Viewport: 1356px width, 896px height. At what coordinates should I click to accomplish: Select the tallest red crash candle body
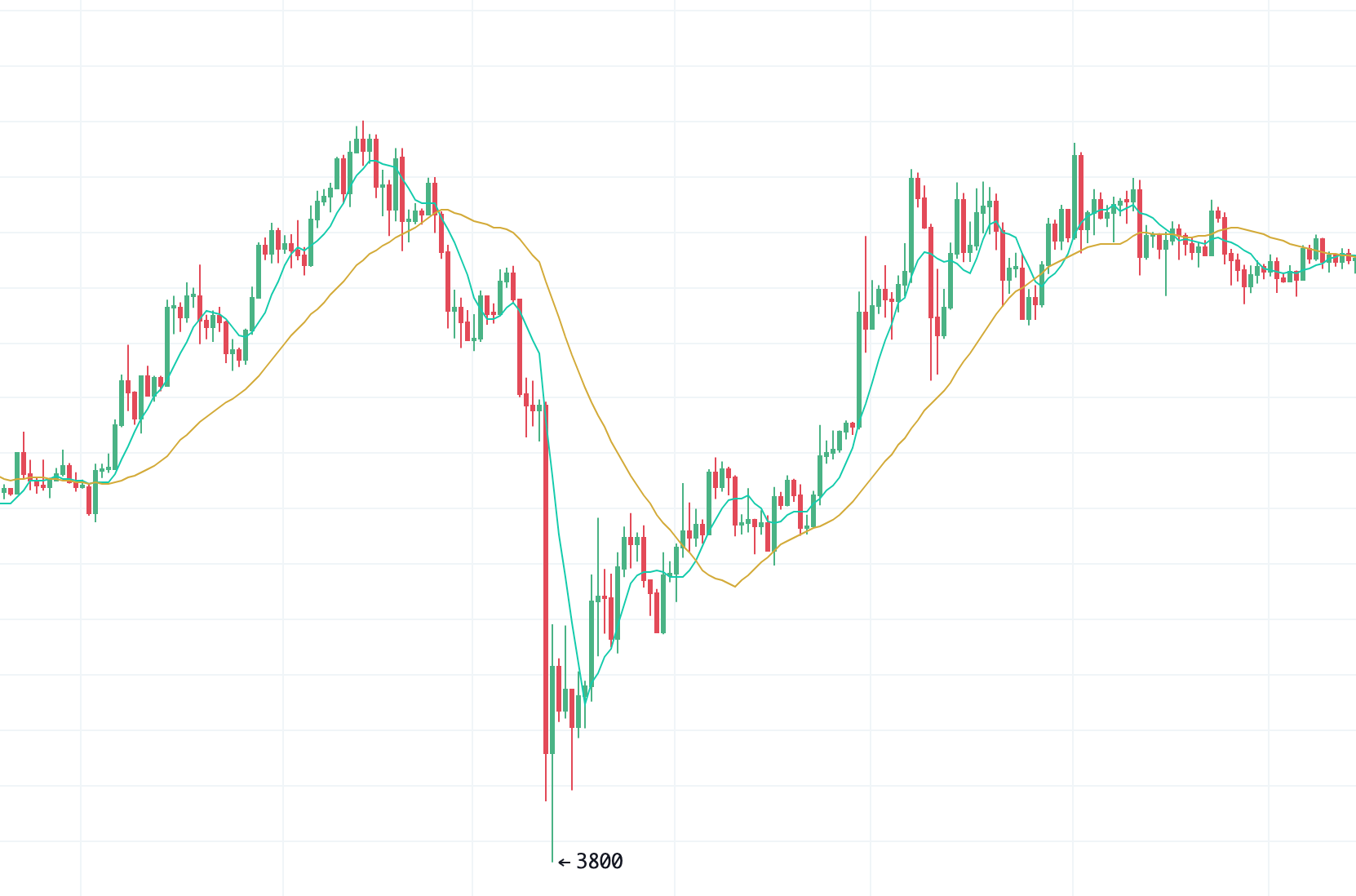tap(546, 579)
